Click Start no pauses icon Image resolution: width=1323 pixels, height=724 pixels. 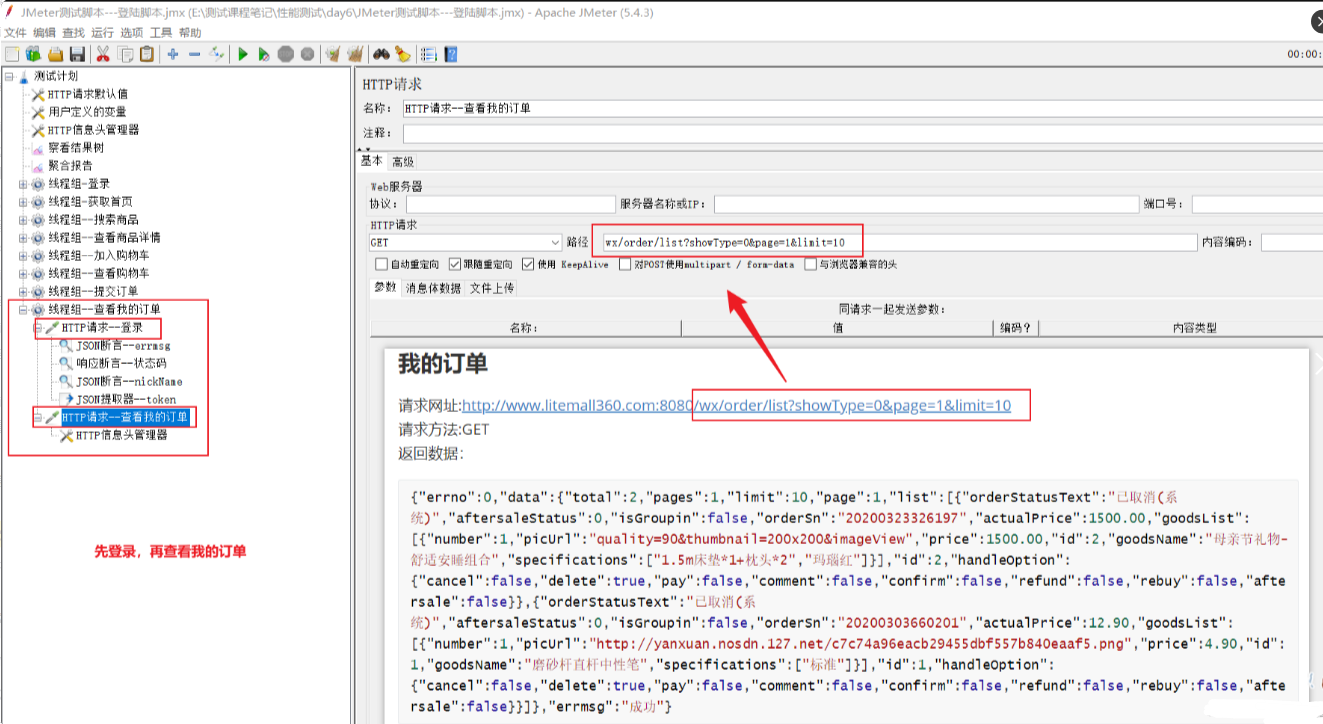(264, 54)
